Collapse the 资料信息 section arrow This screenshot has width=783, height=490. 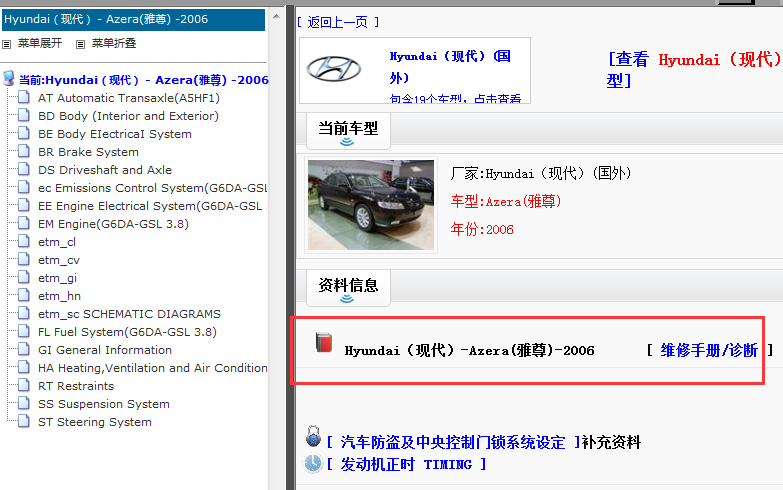point(347,299)
